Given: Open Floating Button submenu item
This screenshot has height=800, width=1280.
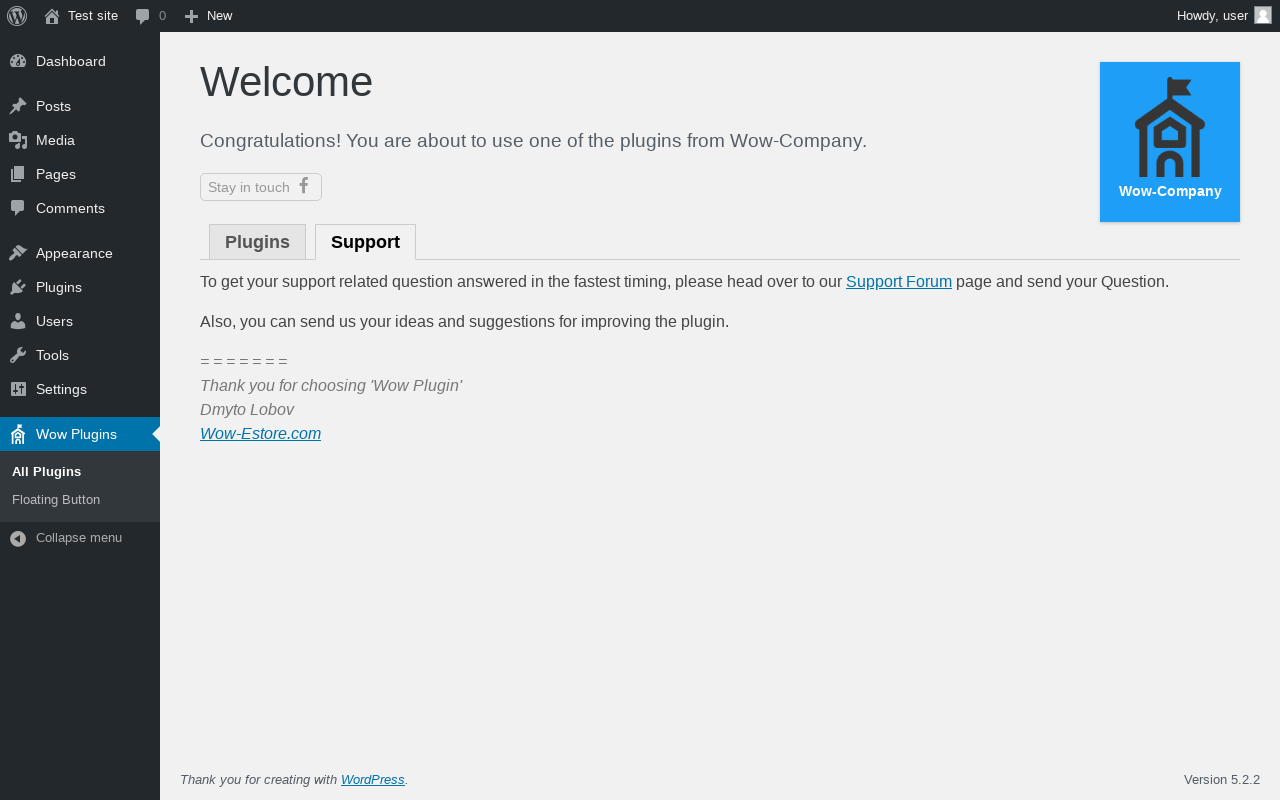Looking at the screenshot, I should point(56,500).
